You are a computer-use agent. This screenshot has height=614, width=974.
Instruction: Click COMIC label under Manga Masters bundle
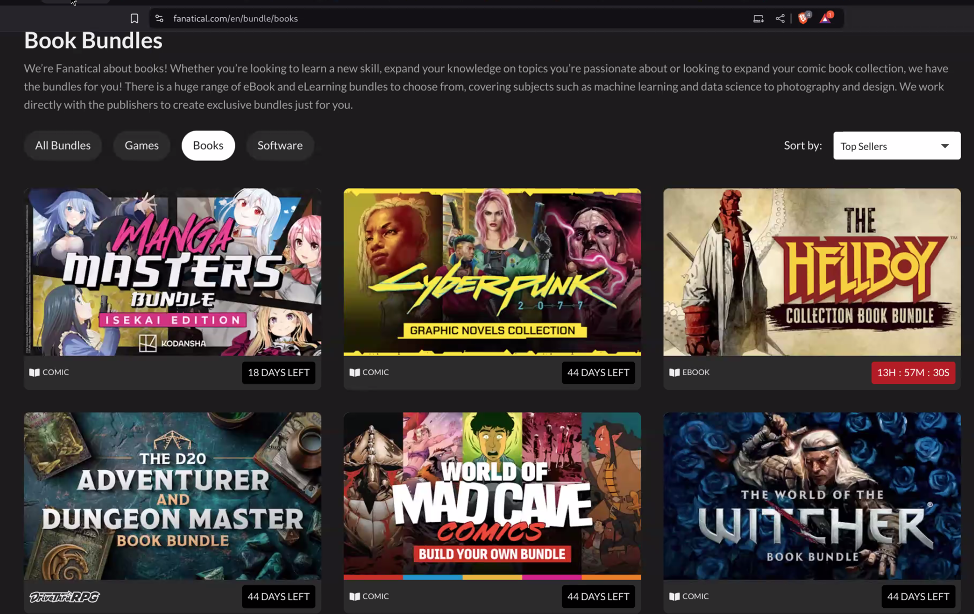56,372
